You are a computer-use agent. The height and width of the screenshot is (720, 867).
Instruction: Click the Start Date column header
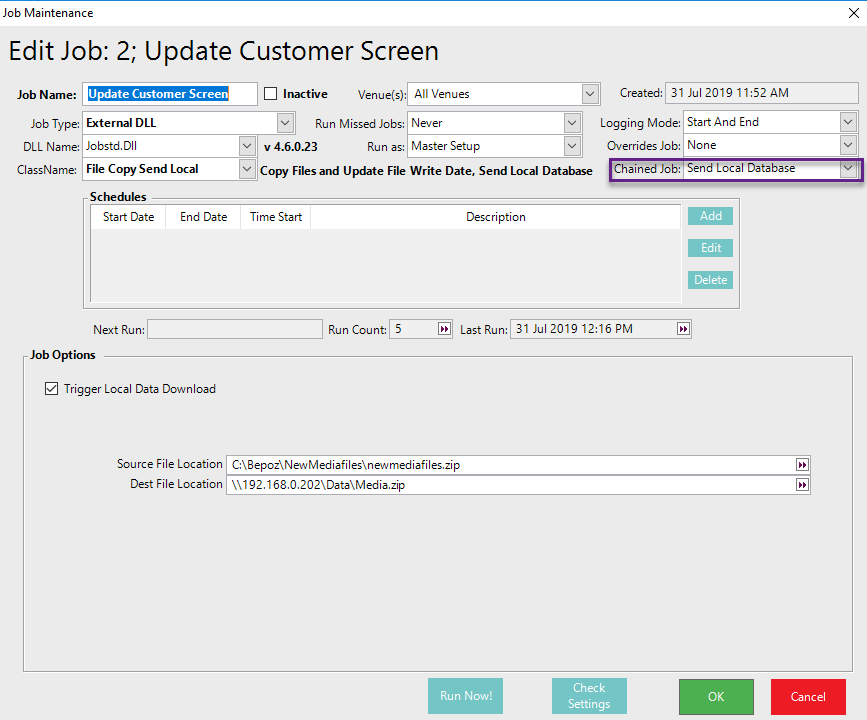coord(128,217)
